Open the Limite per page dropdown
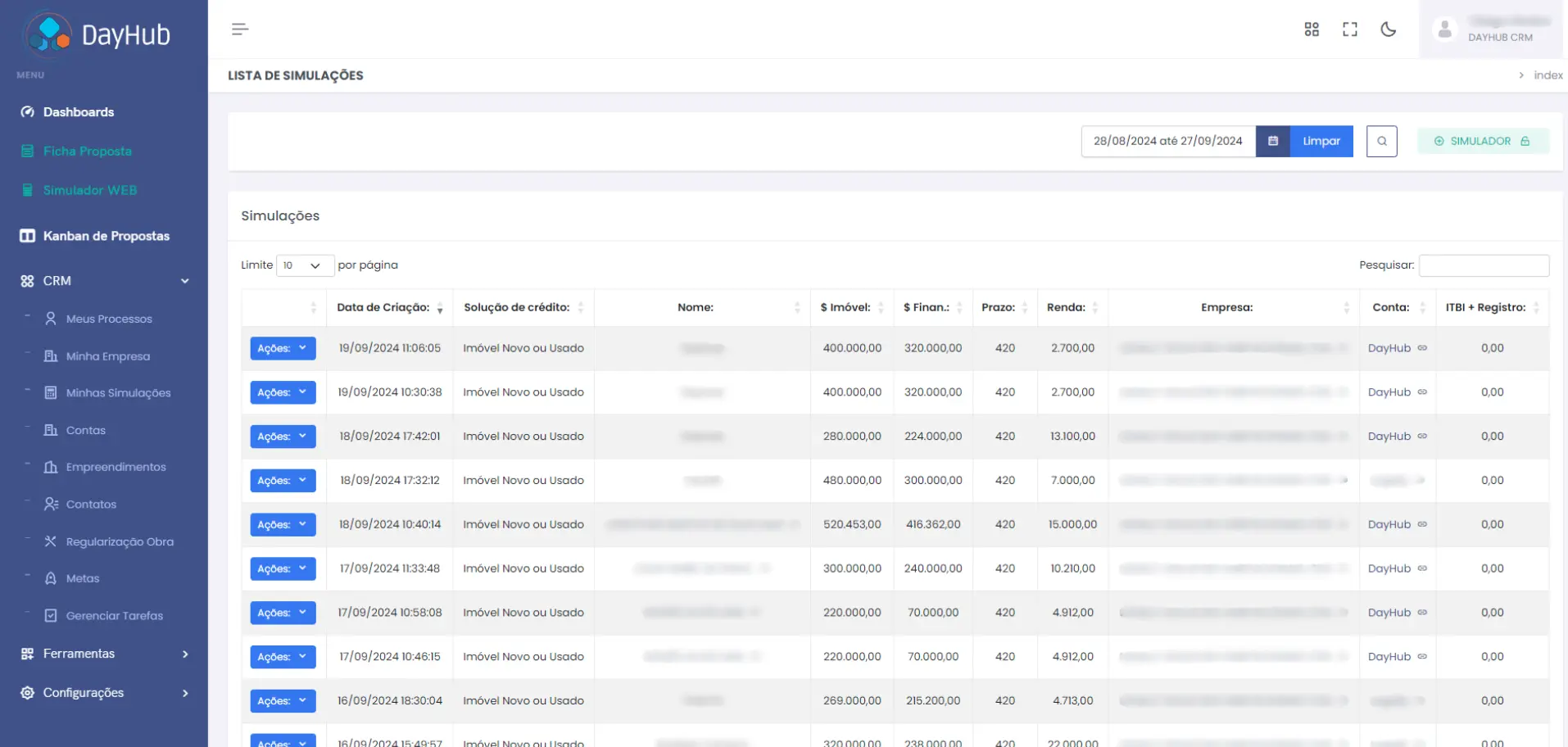 pos(305,265)
